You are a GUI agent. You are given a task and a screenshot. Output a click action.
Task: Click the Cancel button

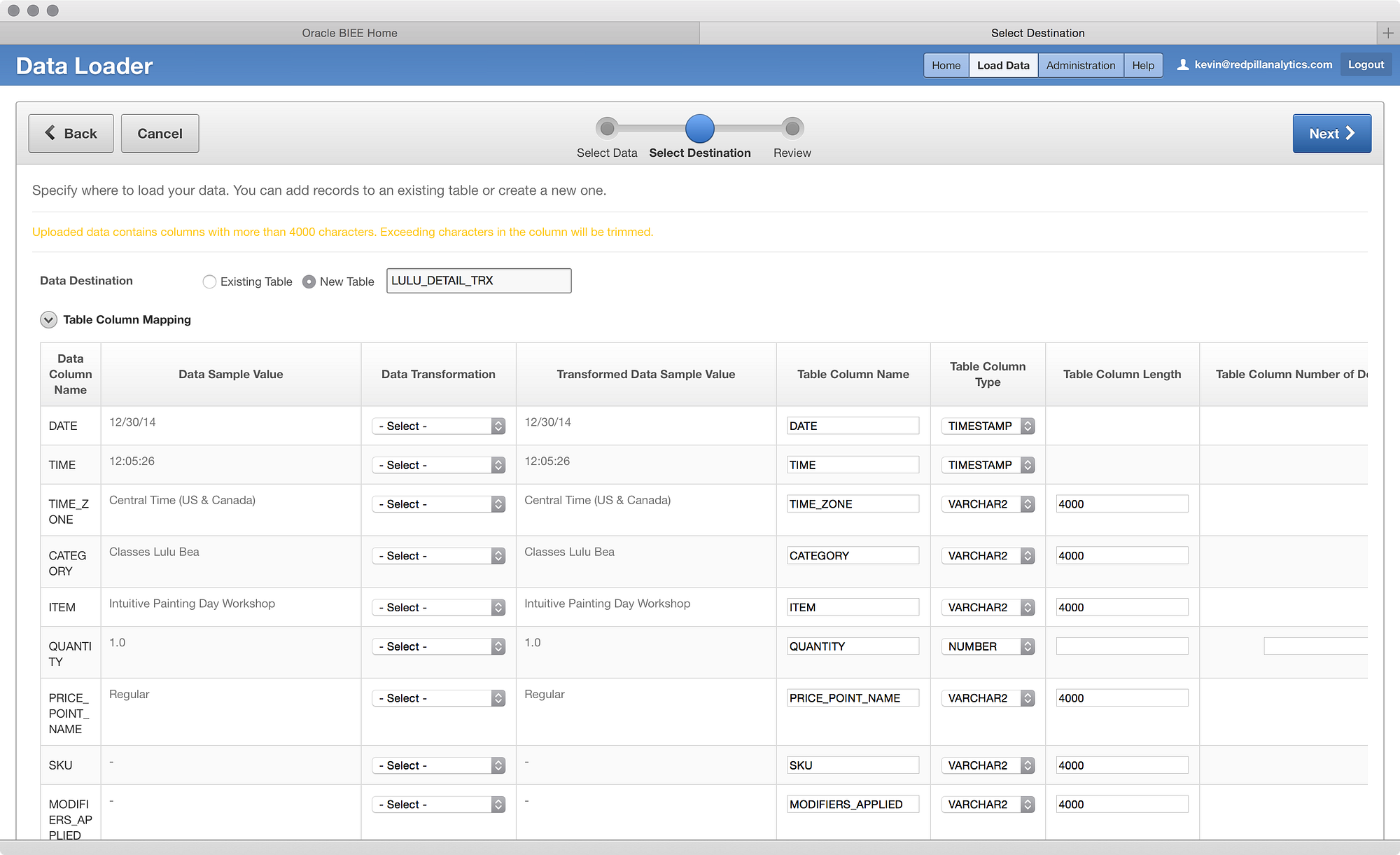pyautogui.click(x=160, y=134)
